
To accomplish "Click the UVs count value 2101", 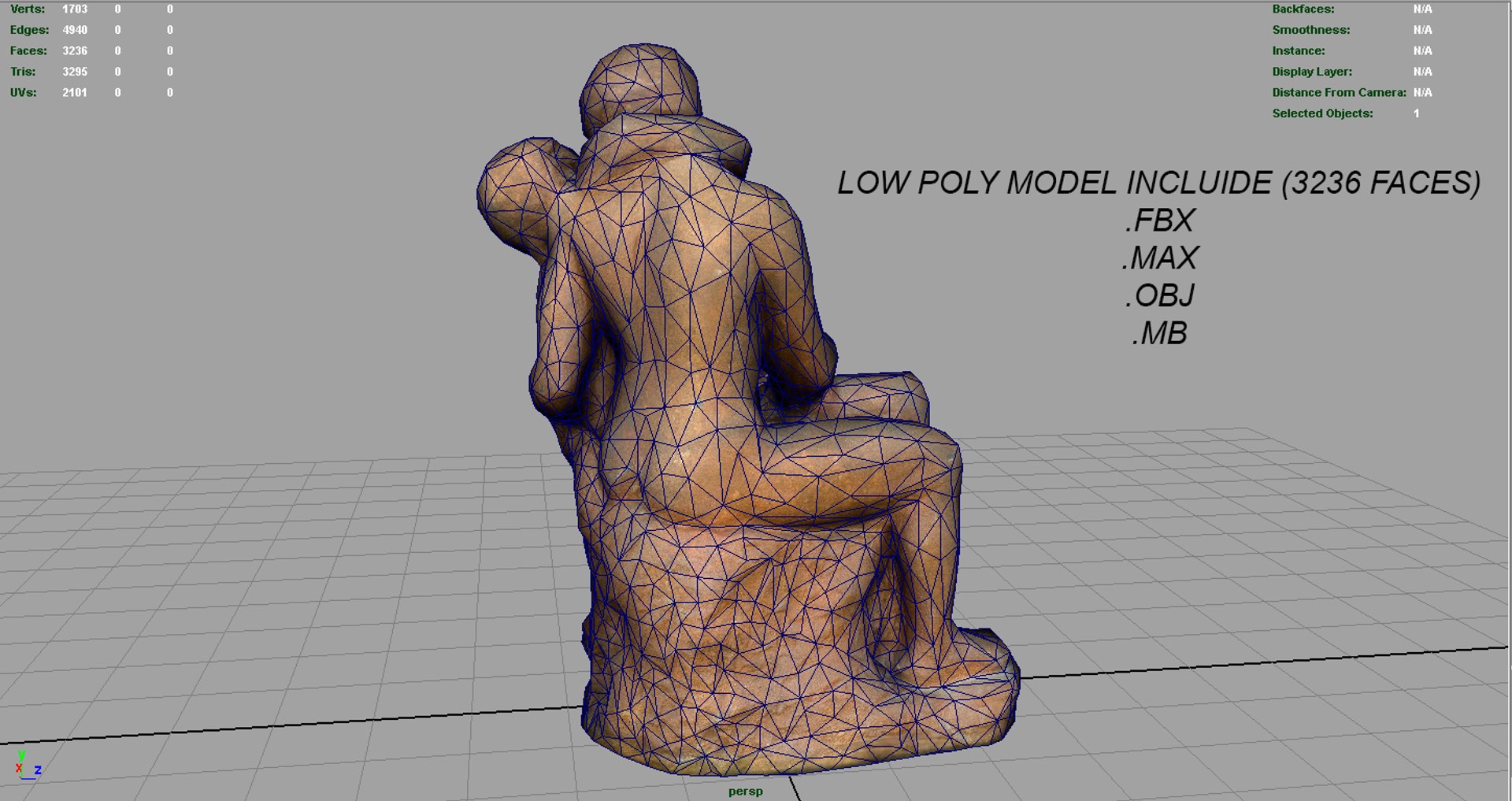I will [75, 92].
